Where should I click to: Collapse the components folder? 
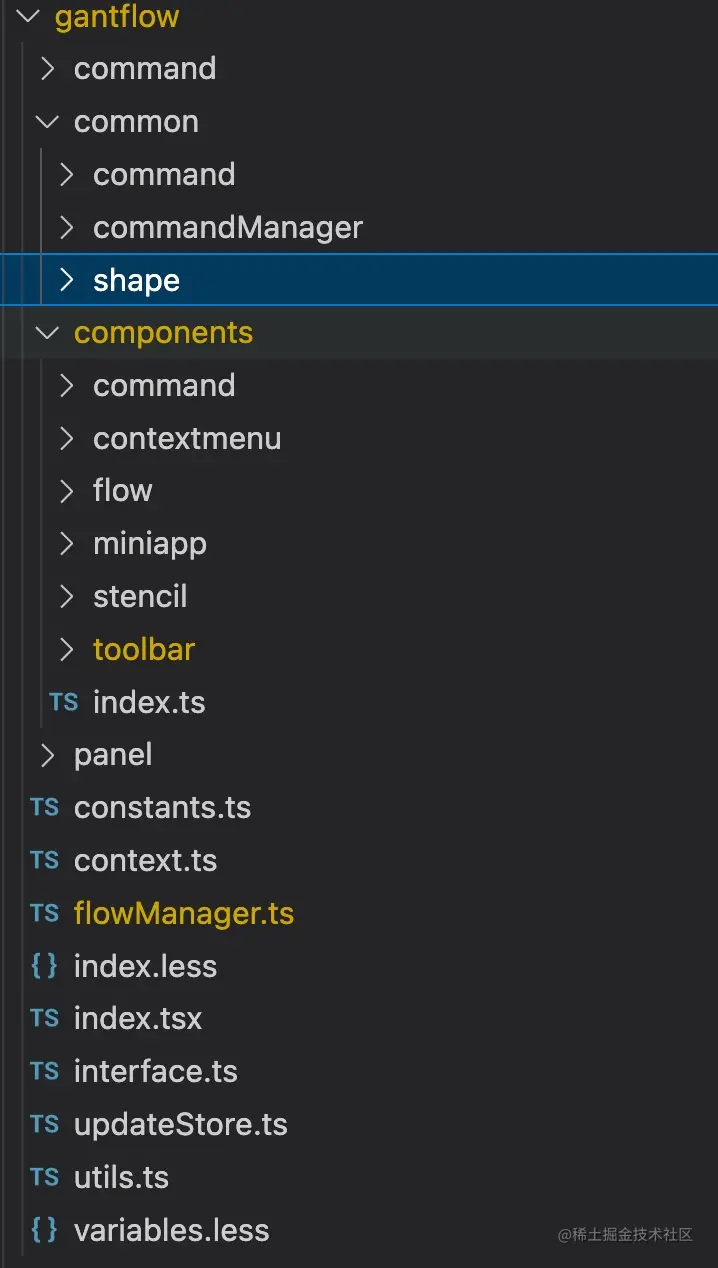(x=47, y=333)
